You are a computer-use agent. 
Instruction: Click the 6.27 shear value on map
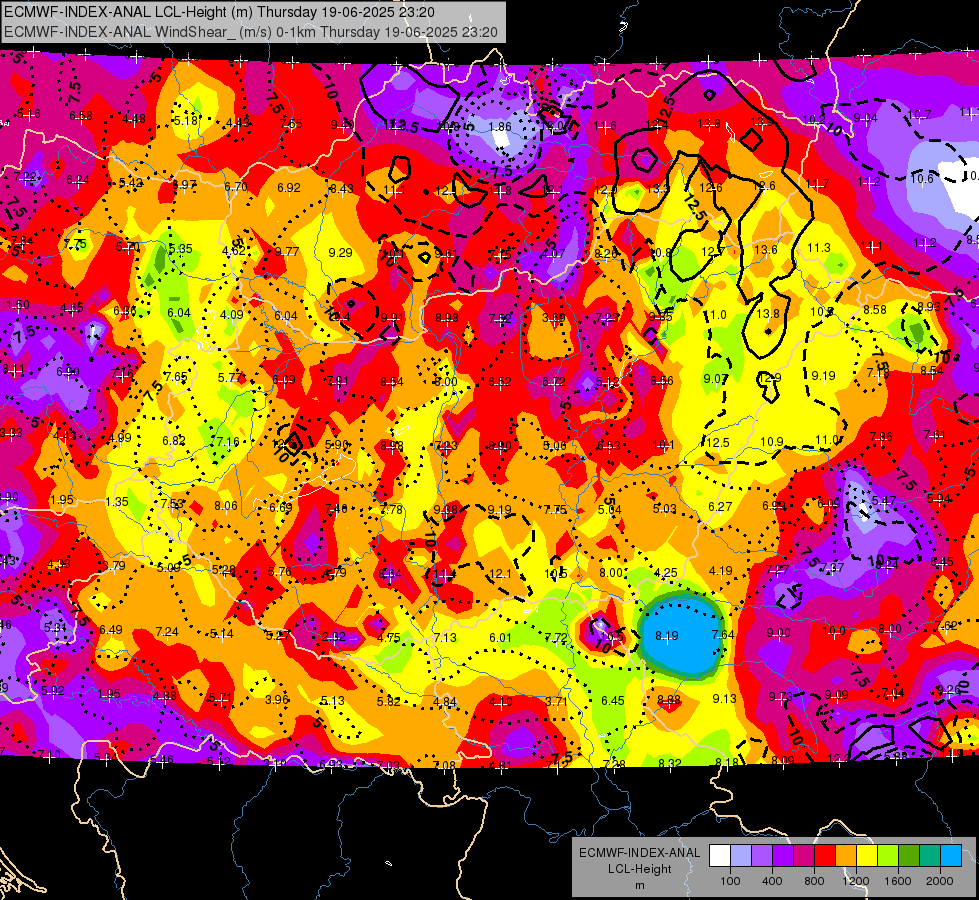[x=720, y=507]
